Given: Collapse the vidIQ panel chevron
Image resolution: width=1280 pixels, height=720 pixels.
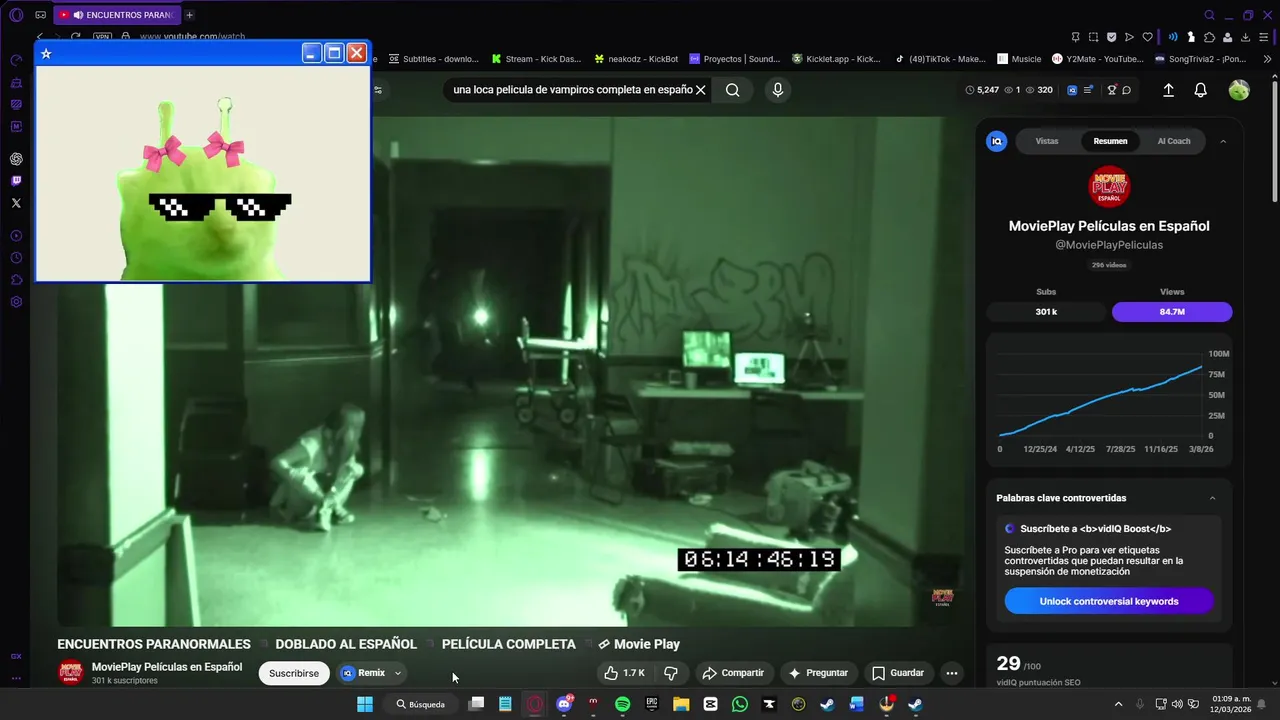Looking at the screenshot, I should click(1223, 142).
